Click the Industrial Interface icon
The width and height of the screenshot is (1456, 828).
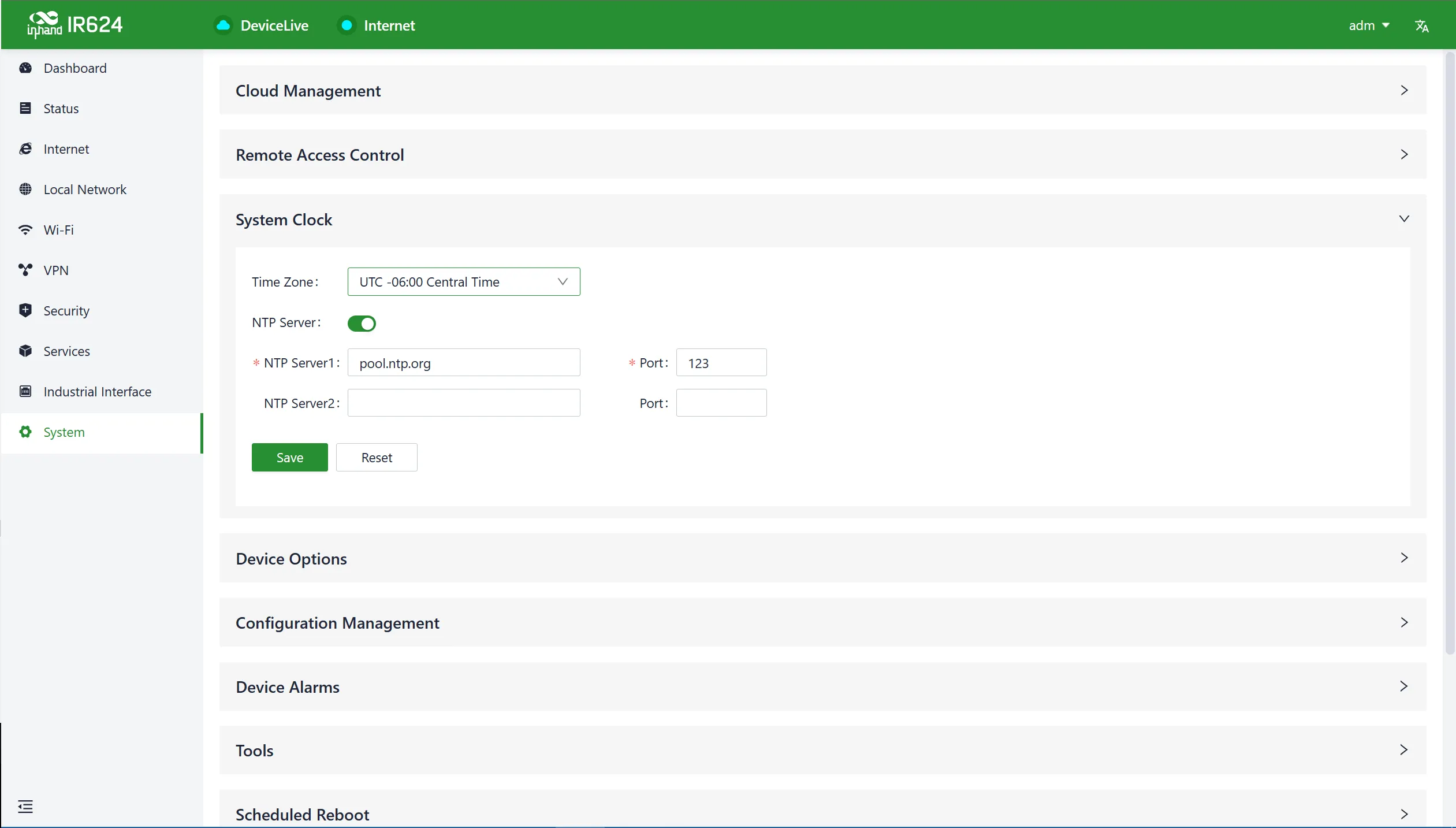pos(25,392)
